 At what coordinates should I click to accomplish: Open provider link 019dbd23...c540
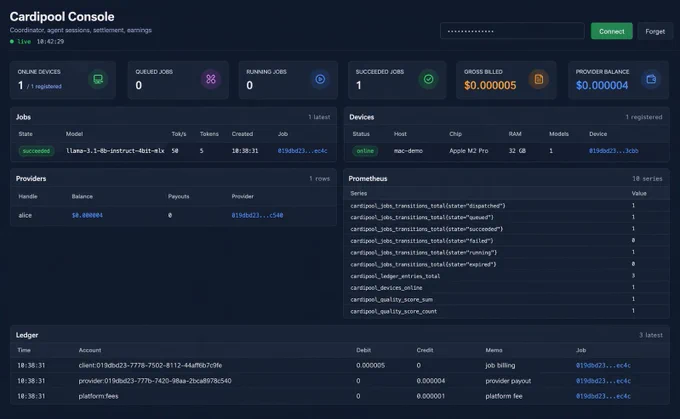[x=257, y=215]
